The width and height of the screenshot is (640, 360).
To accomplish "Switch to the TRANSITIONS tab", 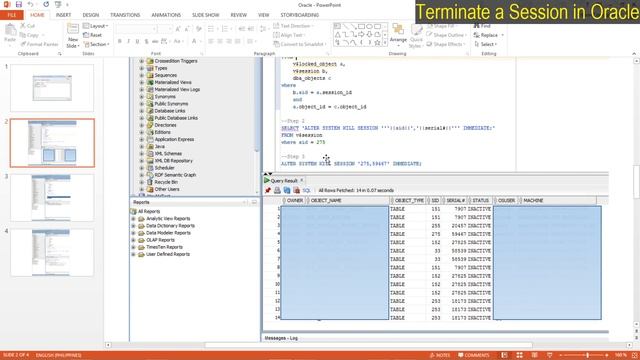I will pos(125,15).
